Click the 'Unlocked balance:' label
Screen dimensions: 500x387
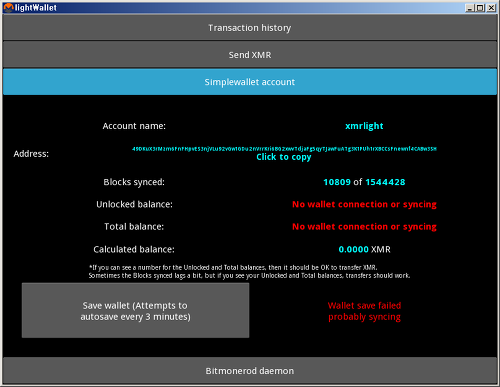click(134, 204)
